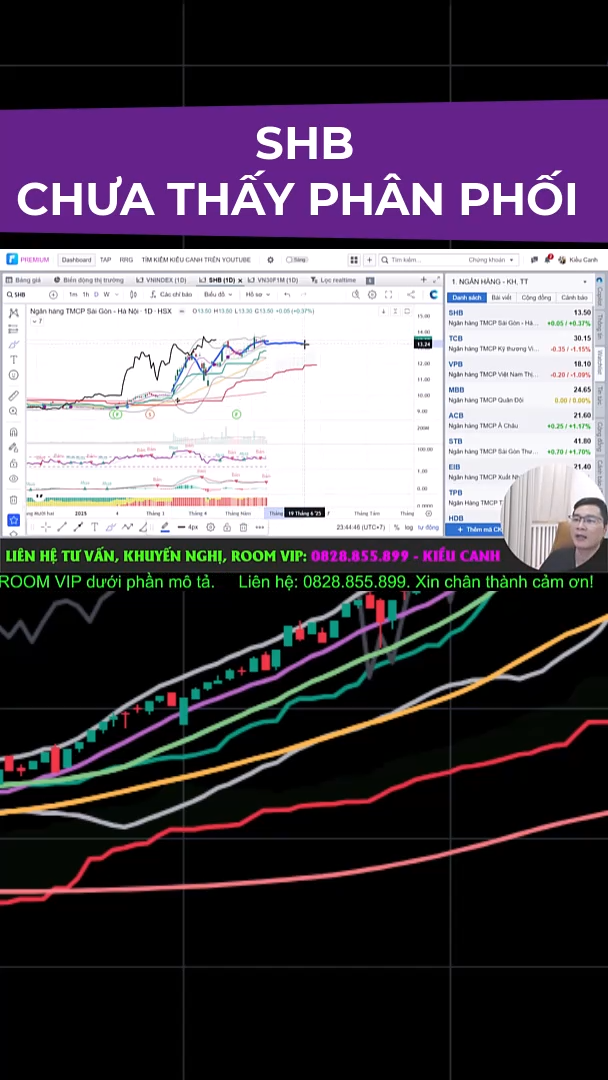Open line color pencil in drawing toolbar
Viewport: 608px width, 1080px height.
165,527
